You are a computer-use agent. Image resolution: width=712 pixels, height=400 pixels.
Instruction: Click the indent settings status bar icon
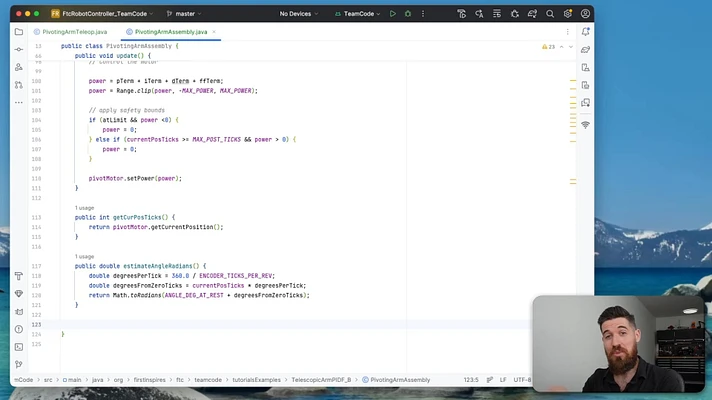(490, 380)
